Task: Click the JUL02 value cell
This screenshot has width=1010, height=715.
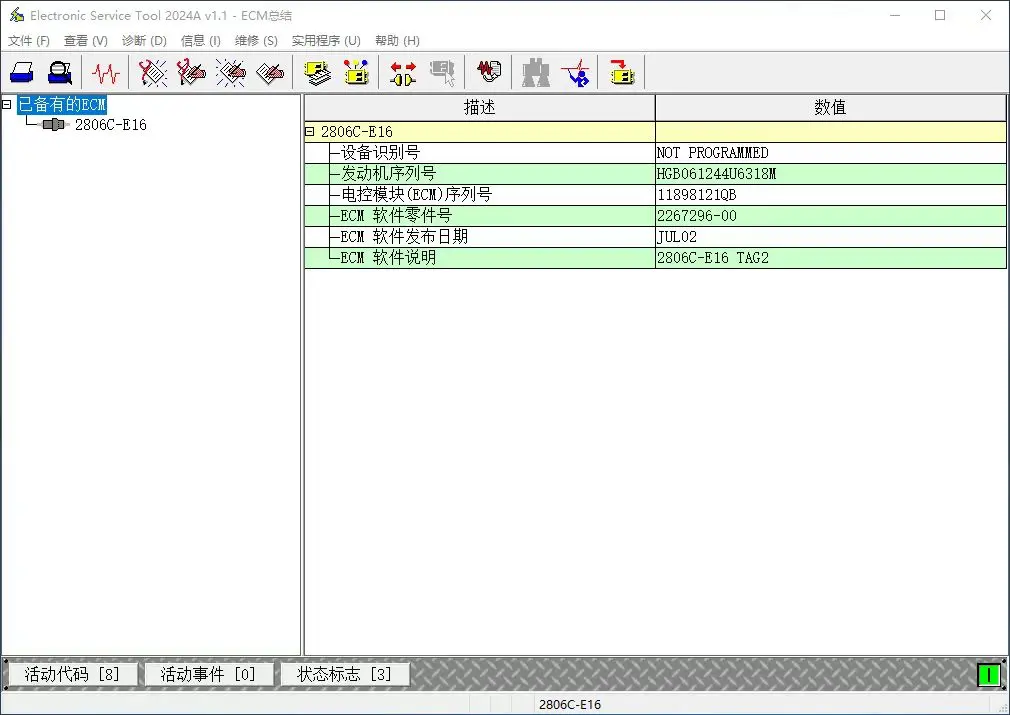Action: tap(830, 236)
